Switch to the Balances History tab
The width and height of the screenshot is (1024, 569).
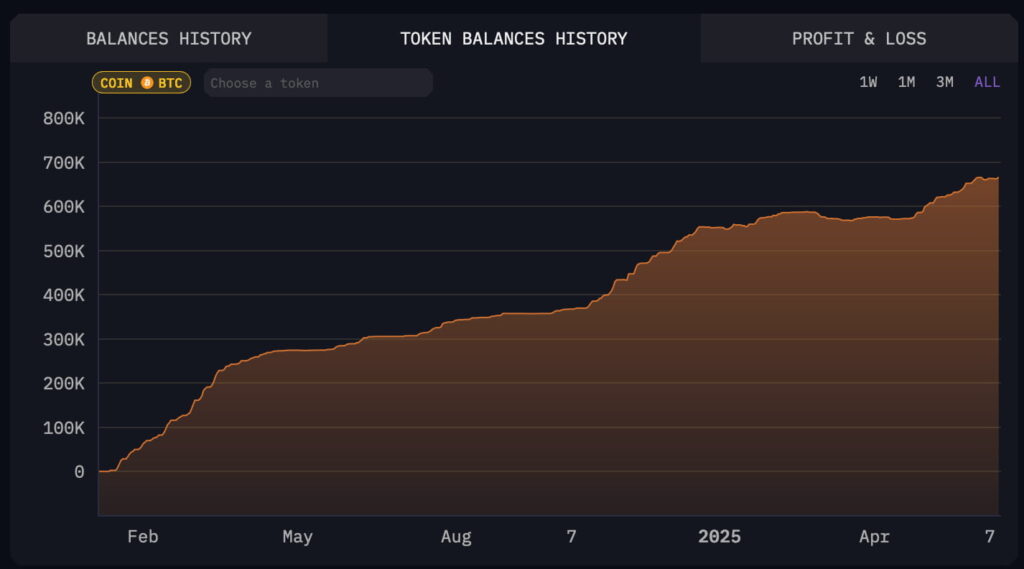[x=168, y=39]
